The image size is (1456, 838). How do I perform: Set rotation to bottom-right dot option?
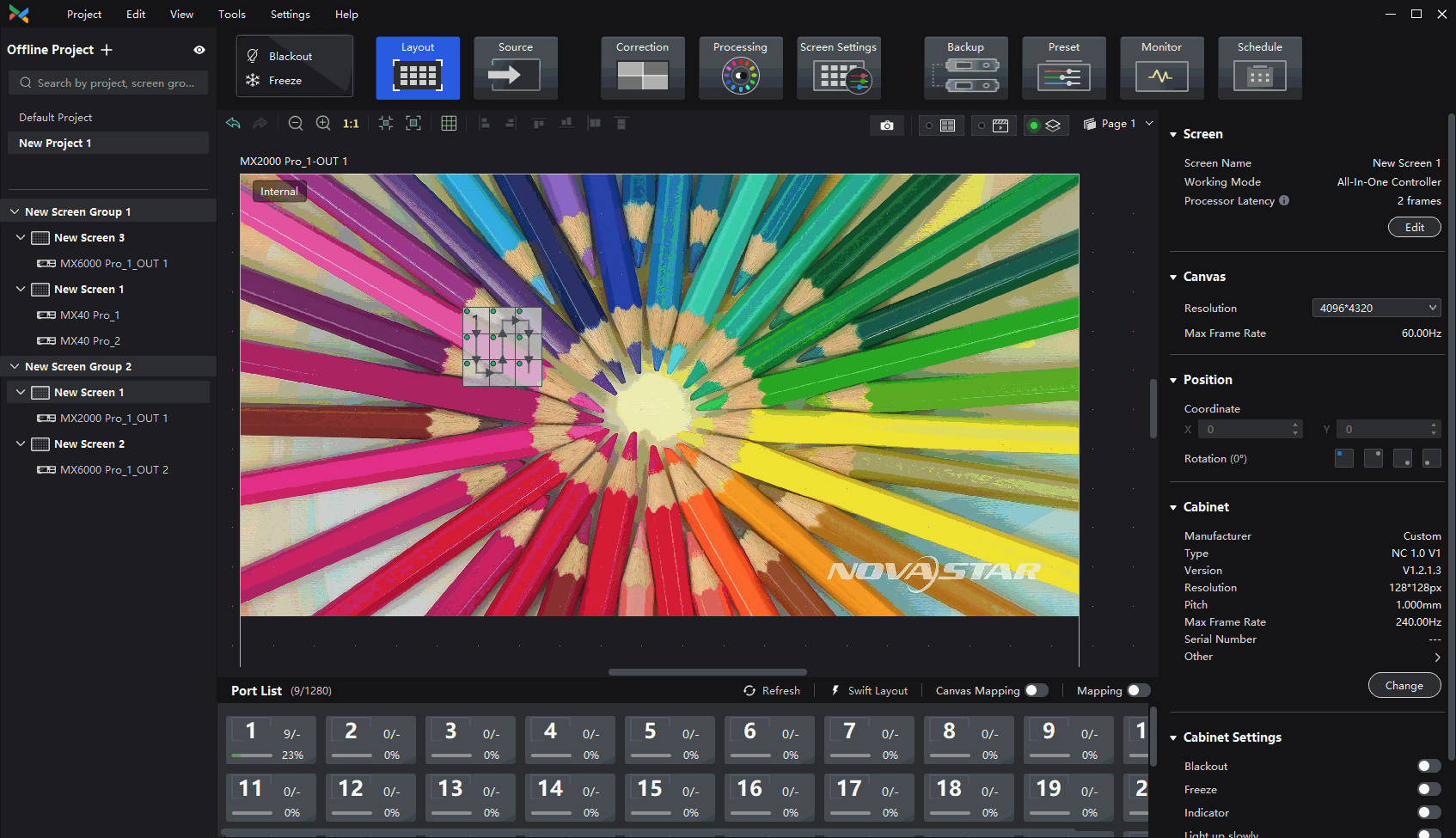click(x=1403, y=458)
